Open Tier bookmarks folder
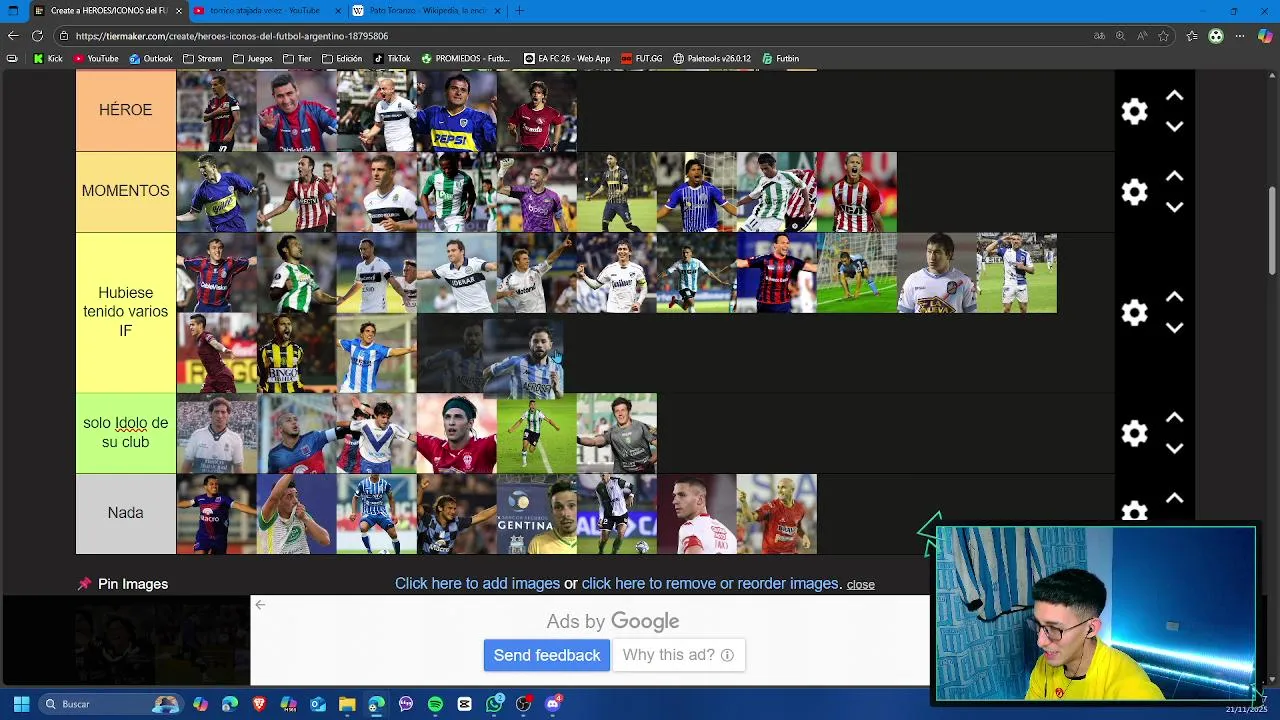Screen dimensions: 1280x720 click(x=298, y=59)
